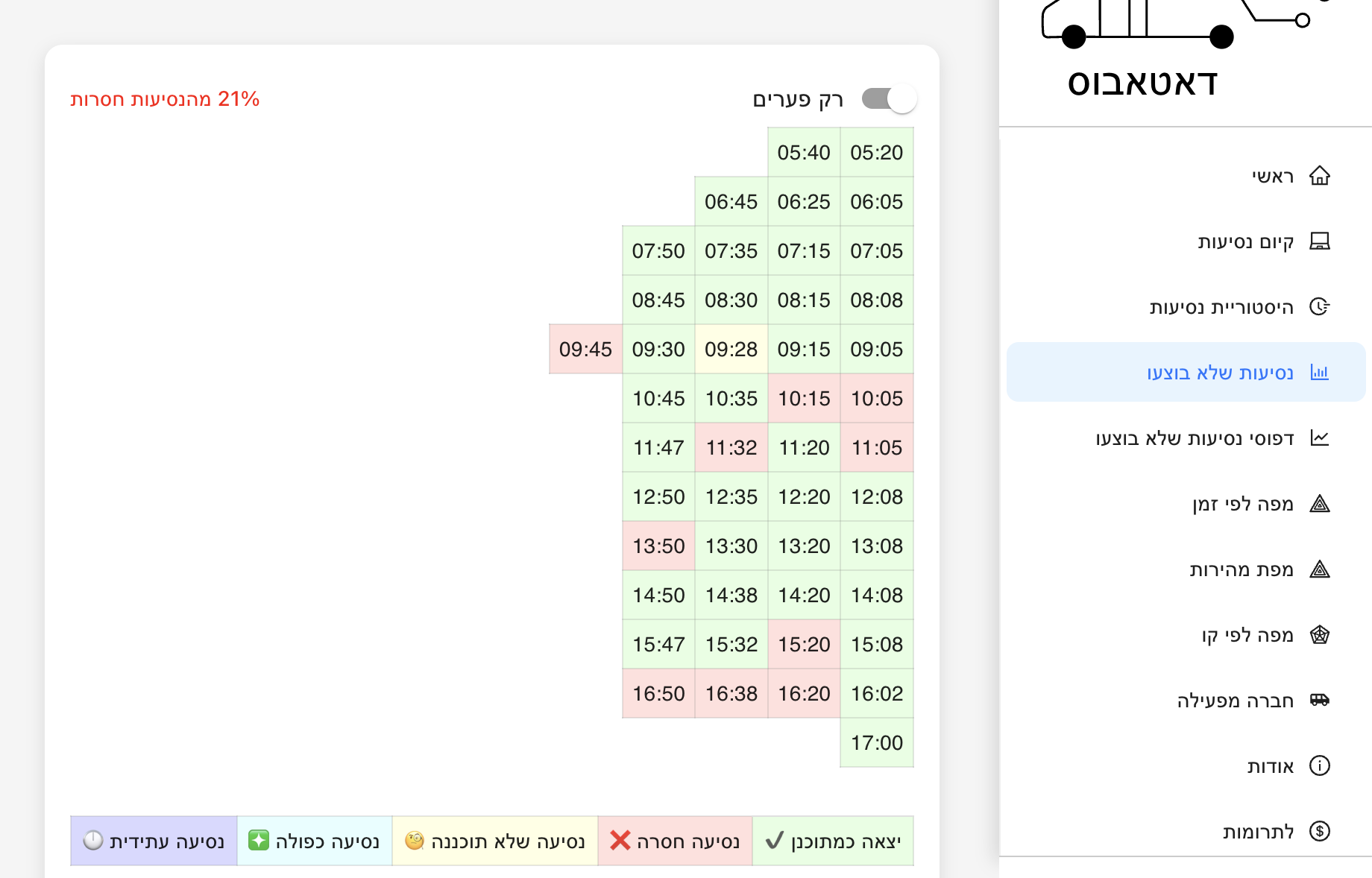Click the dollar icon beside לתרומות
The image size is (1372, 878).
[x=1319, y=832]
